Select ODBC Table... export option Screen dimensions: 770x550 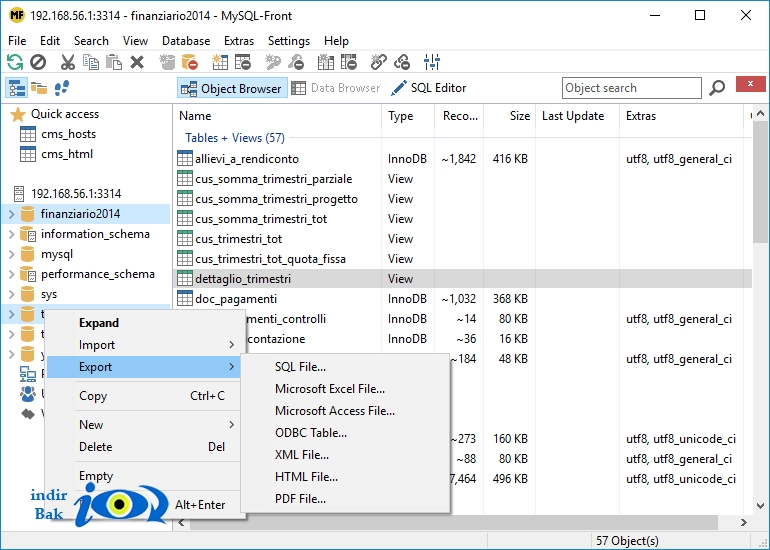point(345,433)
